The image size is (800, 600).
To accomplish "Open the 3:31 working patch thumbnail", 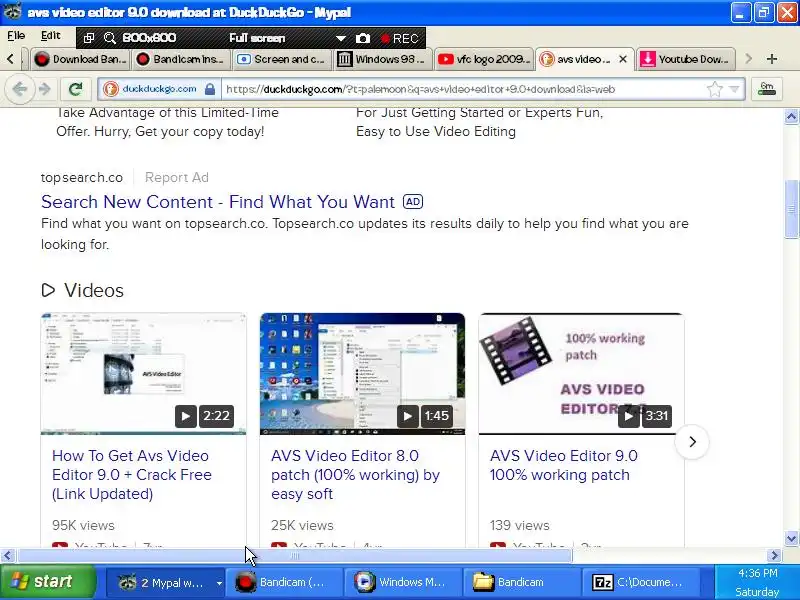I will 581,374.
